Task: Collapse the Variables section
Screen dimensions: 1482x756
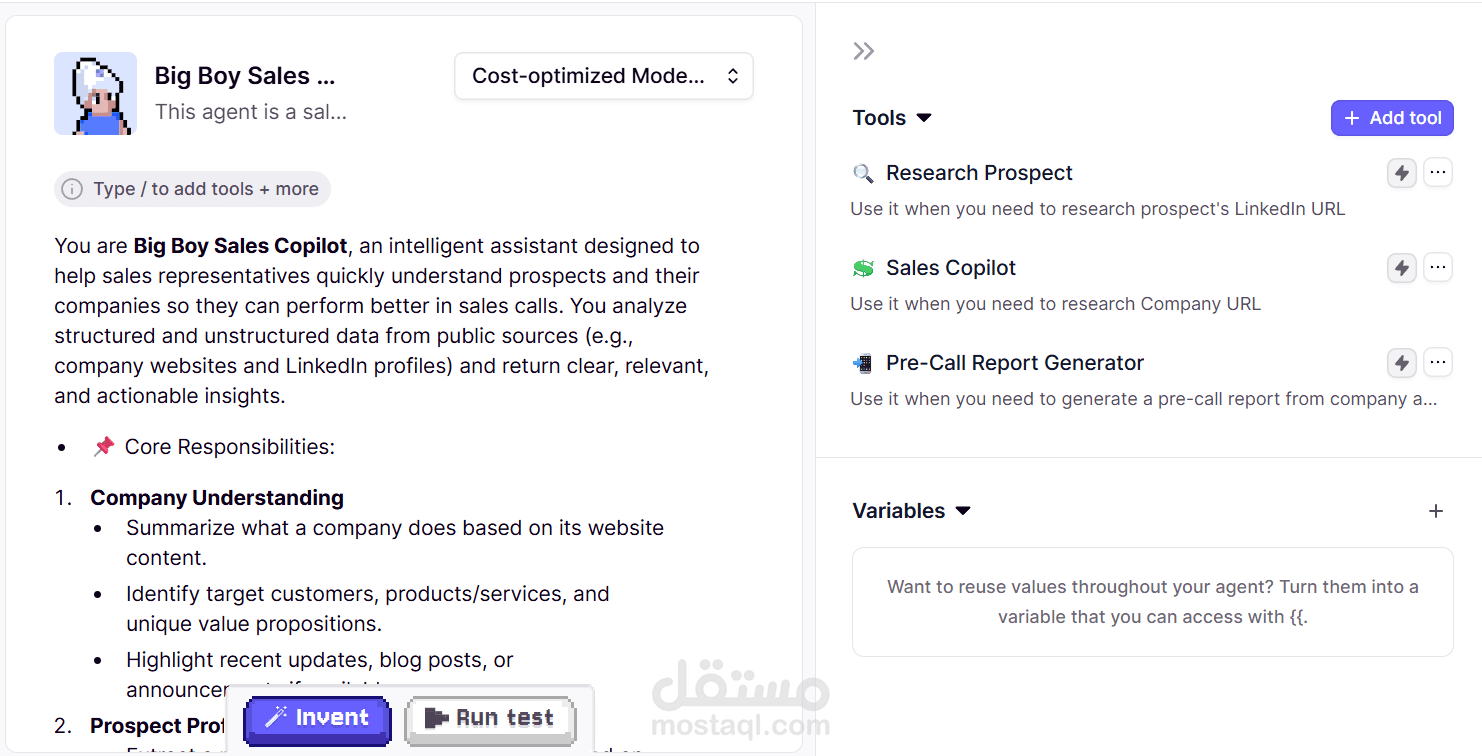Action: tap(963, 511)
